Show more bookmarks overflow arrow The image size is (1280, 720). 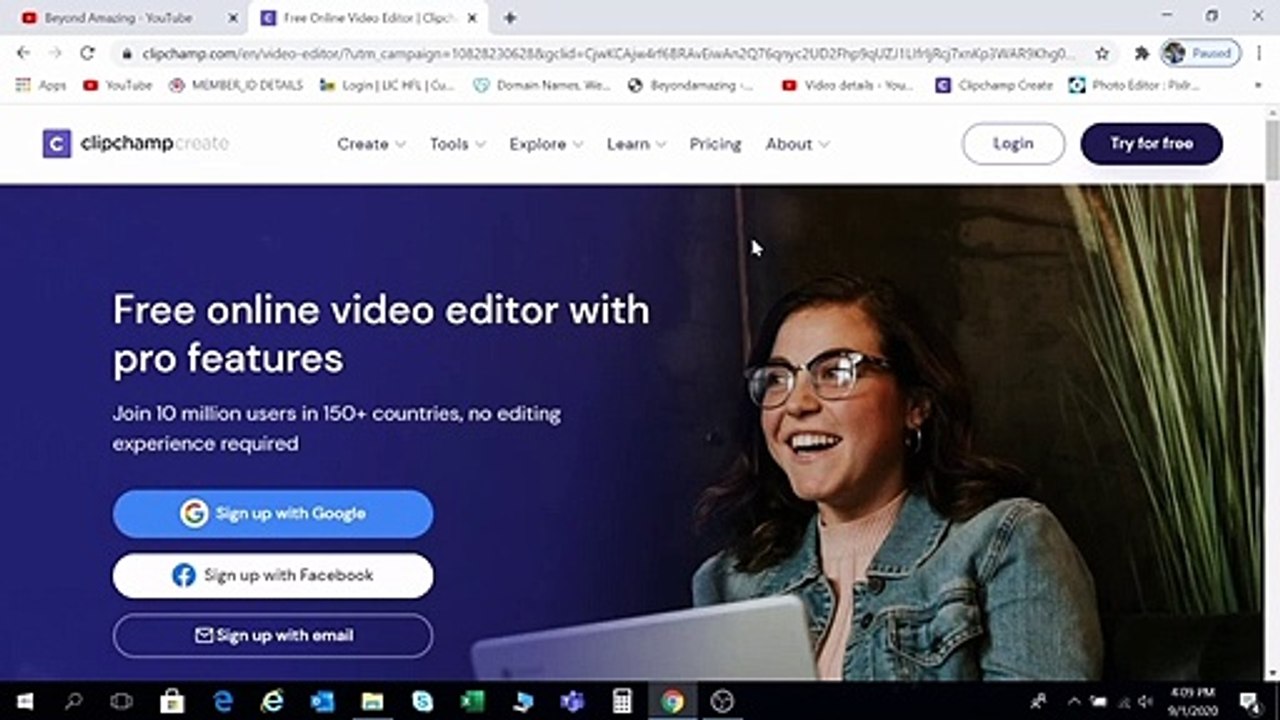coord(1257,85)
